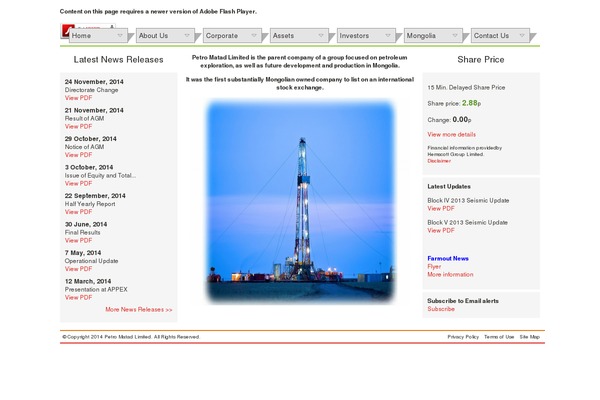Open the Terms of Use footer link

click(499, 337)
